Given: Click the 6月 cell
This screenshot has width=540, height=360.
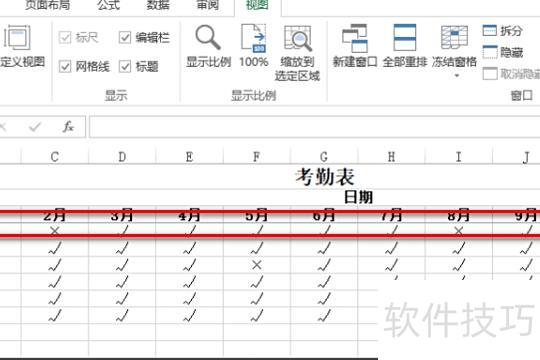Looking at the screenshot, I should 324,215.
